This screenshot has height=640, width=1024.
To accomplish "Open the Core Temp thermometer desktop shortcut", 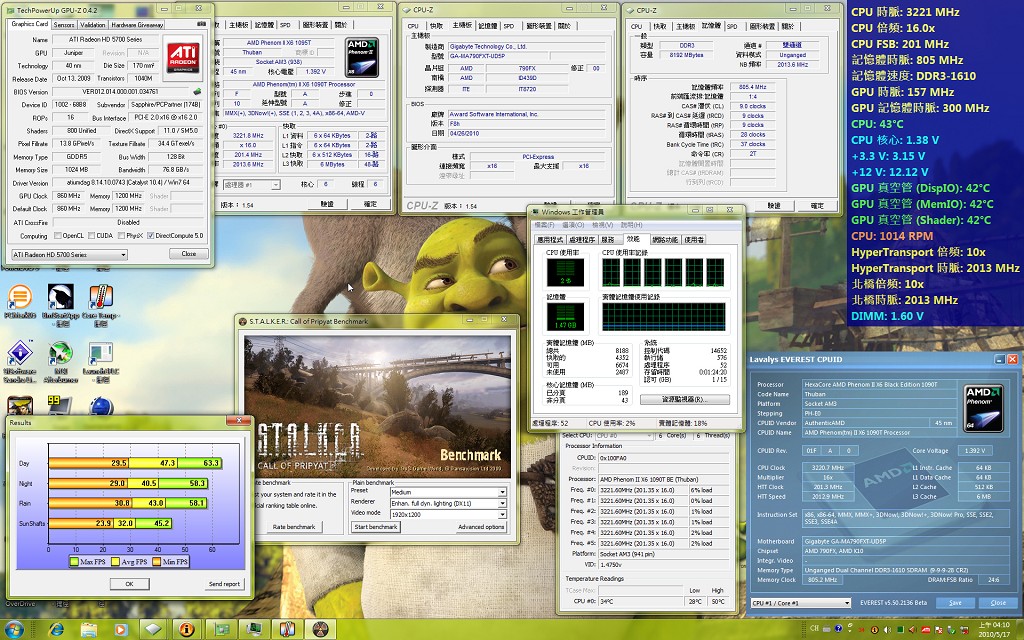I will (x=100, y=304).
